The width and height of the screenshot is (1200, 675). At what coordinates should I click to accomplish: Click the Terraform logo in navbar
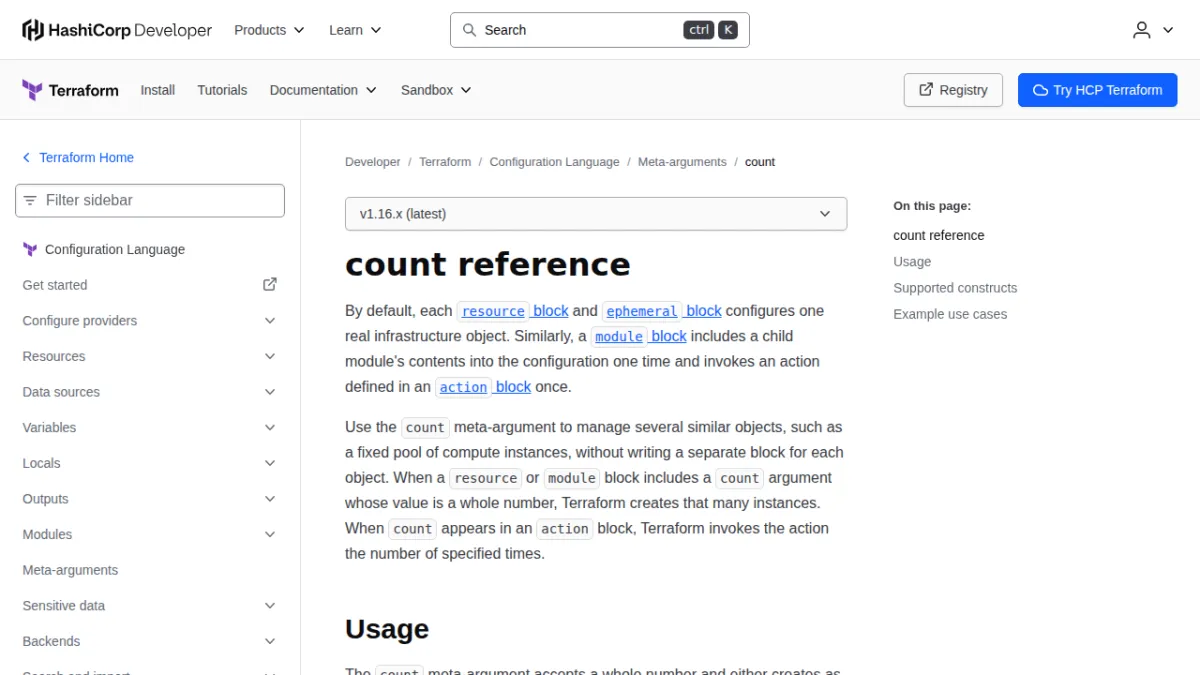[x=70, y=90]
